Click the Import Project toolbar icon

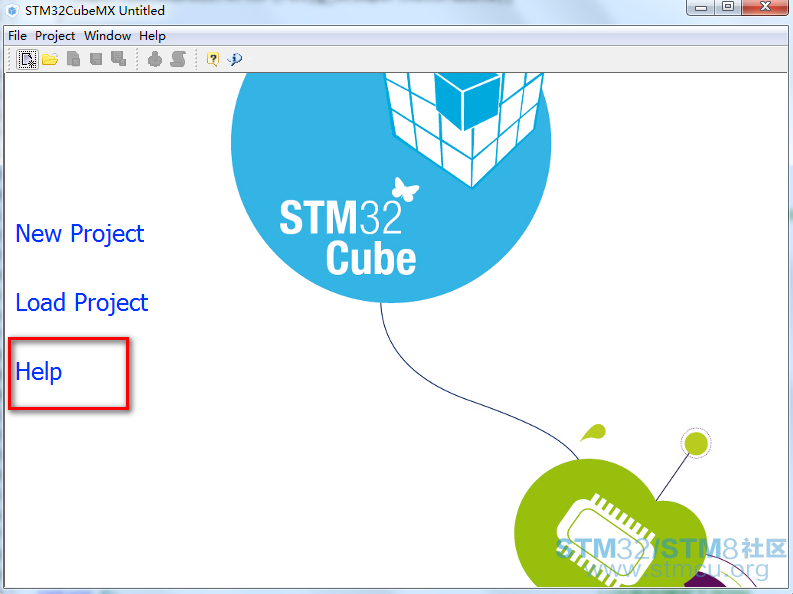pos(73,59)
